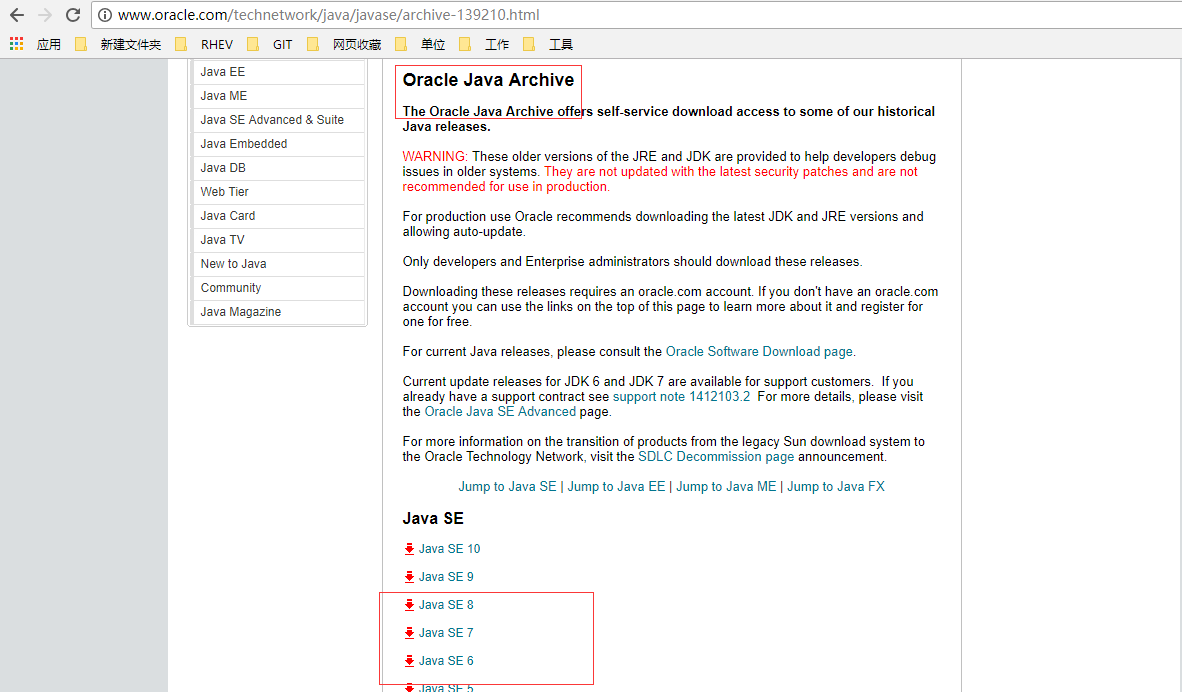Image resolution: width=1182 pixels, height=692 pixels.
Task: Open the 工具 bookmark folder
Action: tap(548, 44)
